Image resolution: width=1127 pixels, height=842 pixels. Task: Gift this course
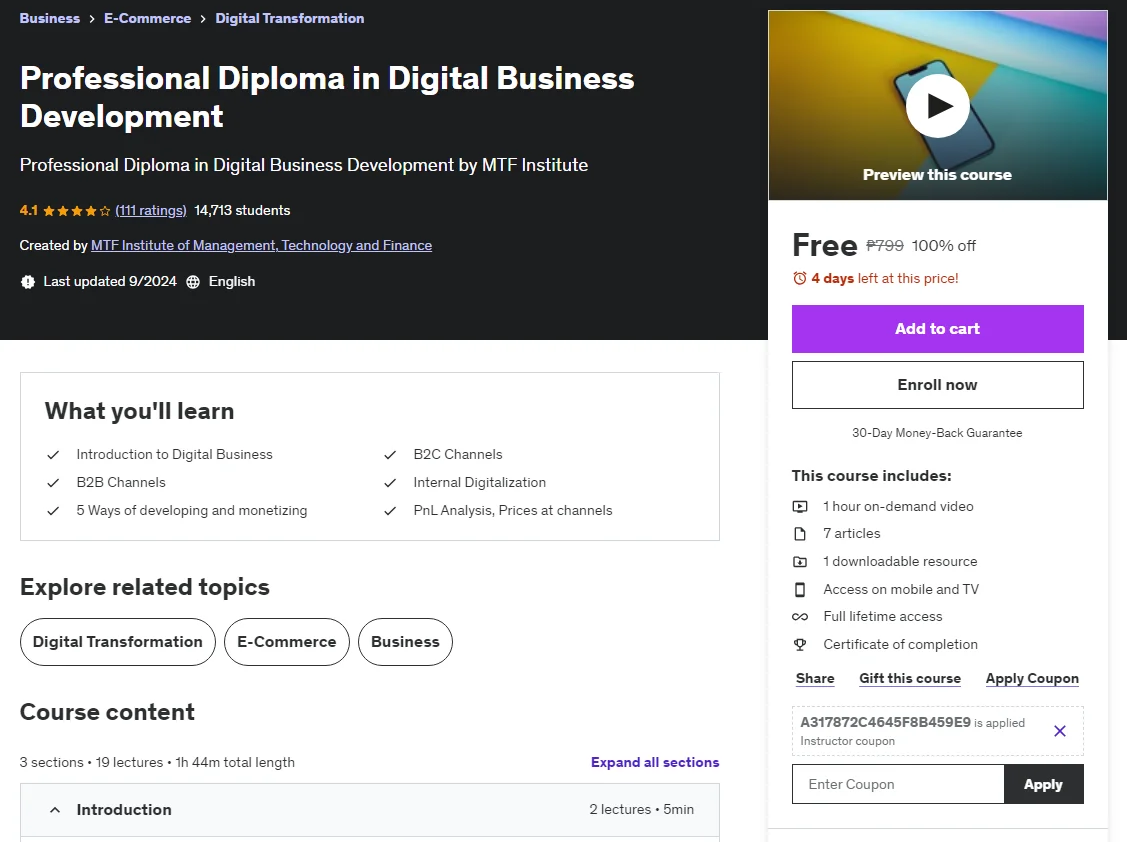click(910, 678)
